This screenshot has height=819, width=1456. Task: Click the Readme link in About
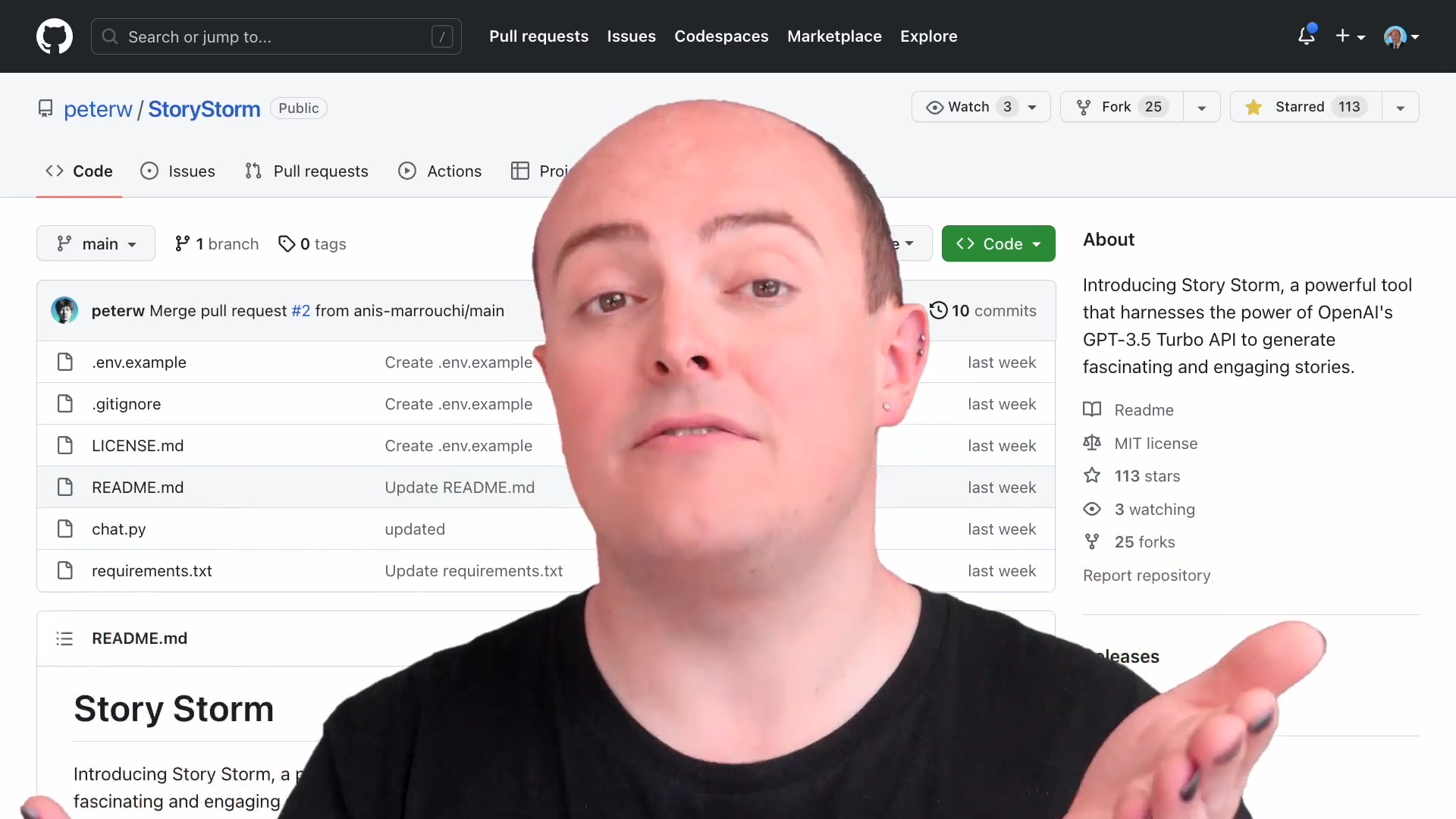(x=1144, y=410)
